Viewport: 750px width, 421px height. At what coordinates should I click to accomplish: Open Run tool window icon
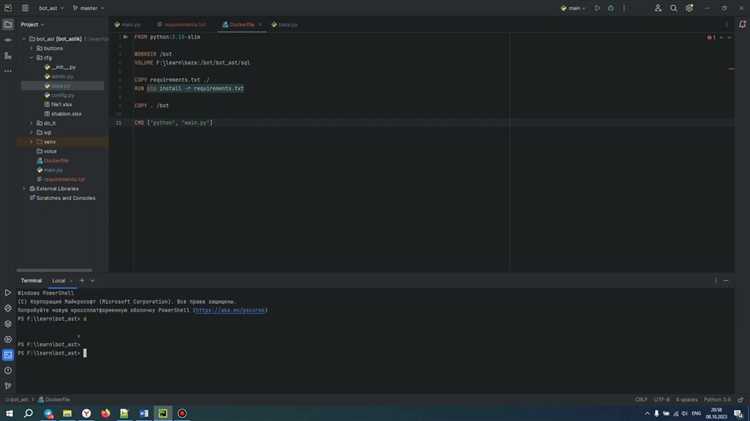pyautogui.click(x=8, y=292)
